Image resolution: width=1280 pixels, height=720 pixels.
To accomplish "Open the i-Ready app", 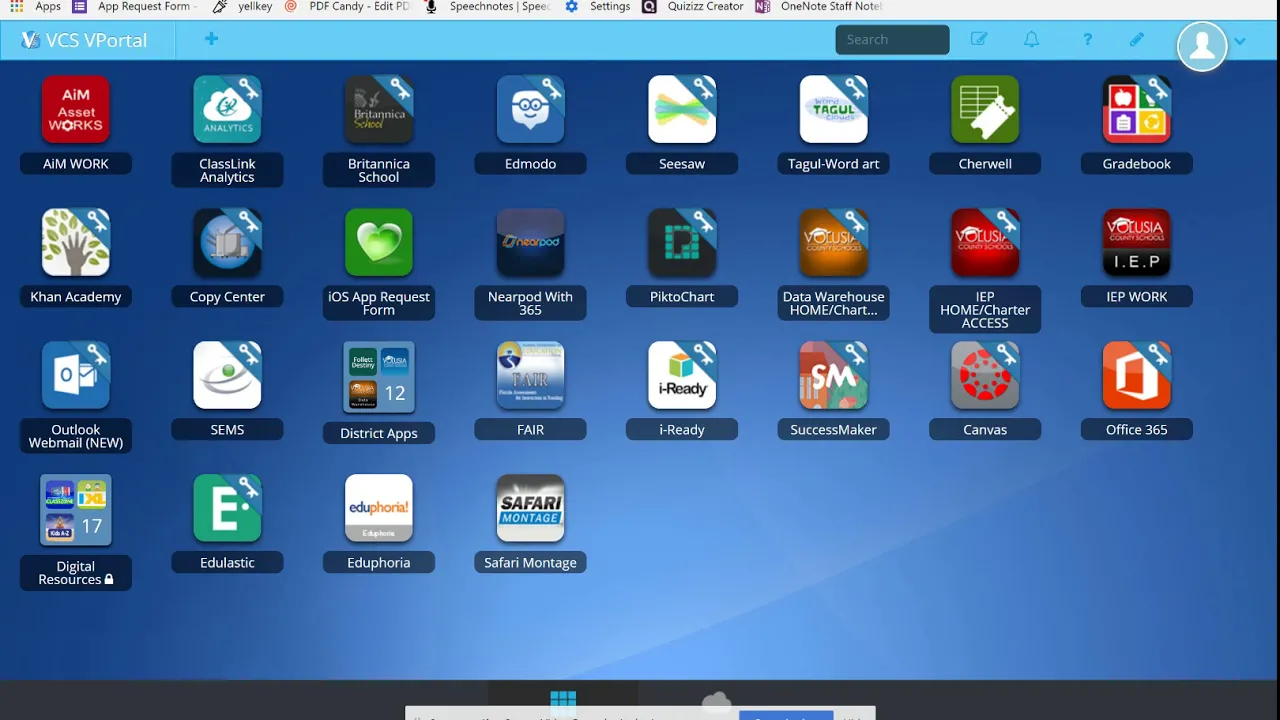I will pos(682,375).
